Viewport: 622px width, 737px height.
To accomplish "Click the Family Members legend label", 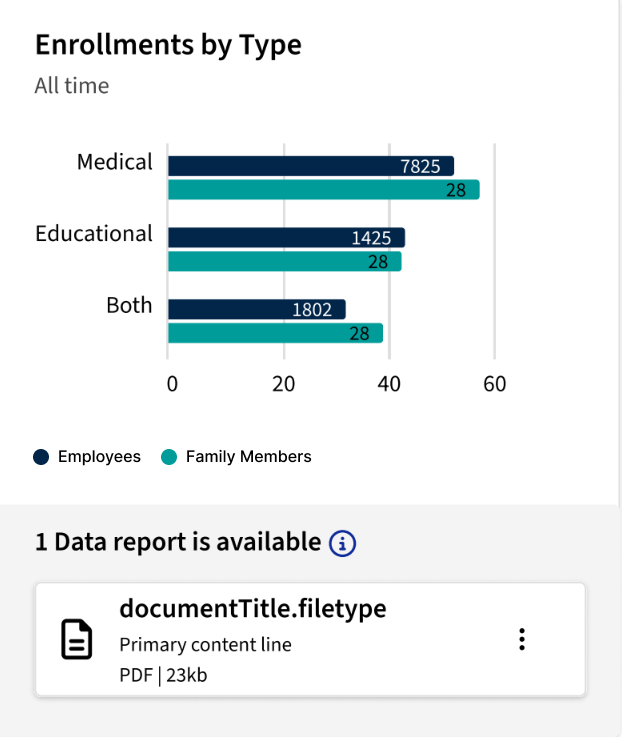I will click(x=248, y=457).
